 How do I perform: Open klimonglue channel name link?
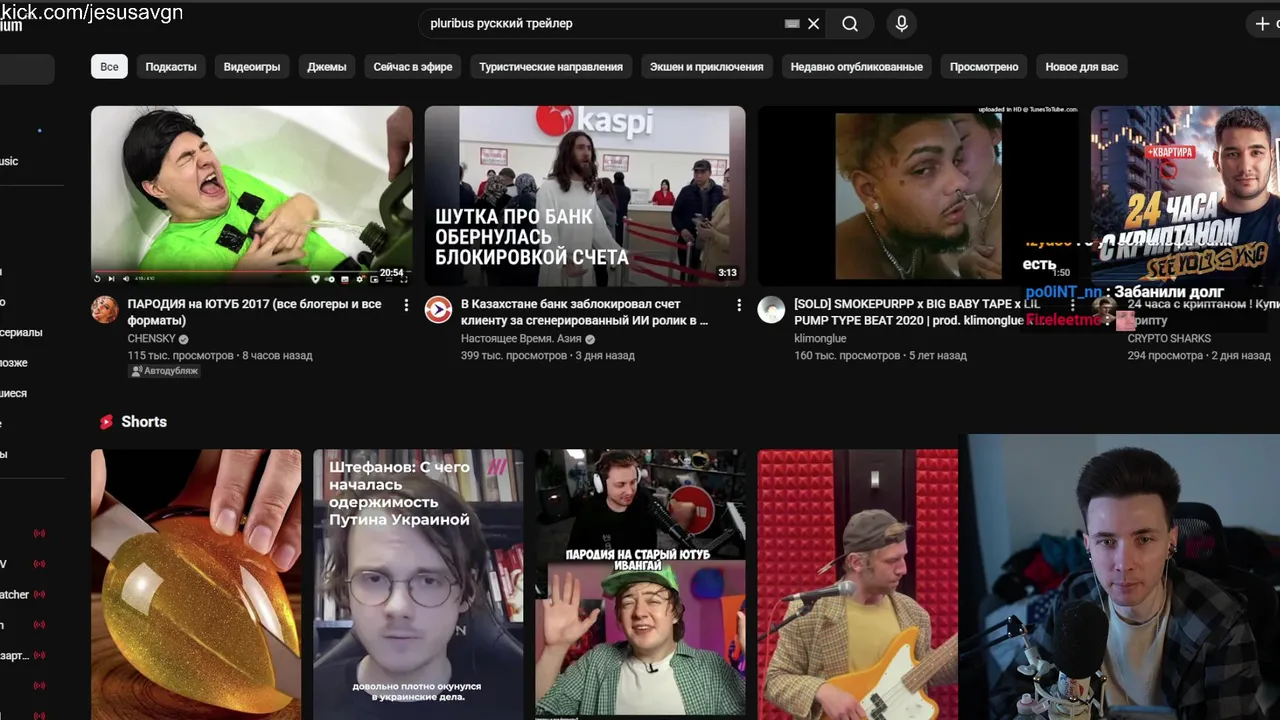pos(820,339)
